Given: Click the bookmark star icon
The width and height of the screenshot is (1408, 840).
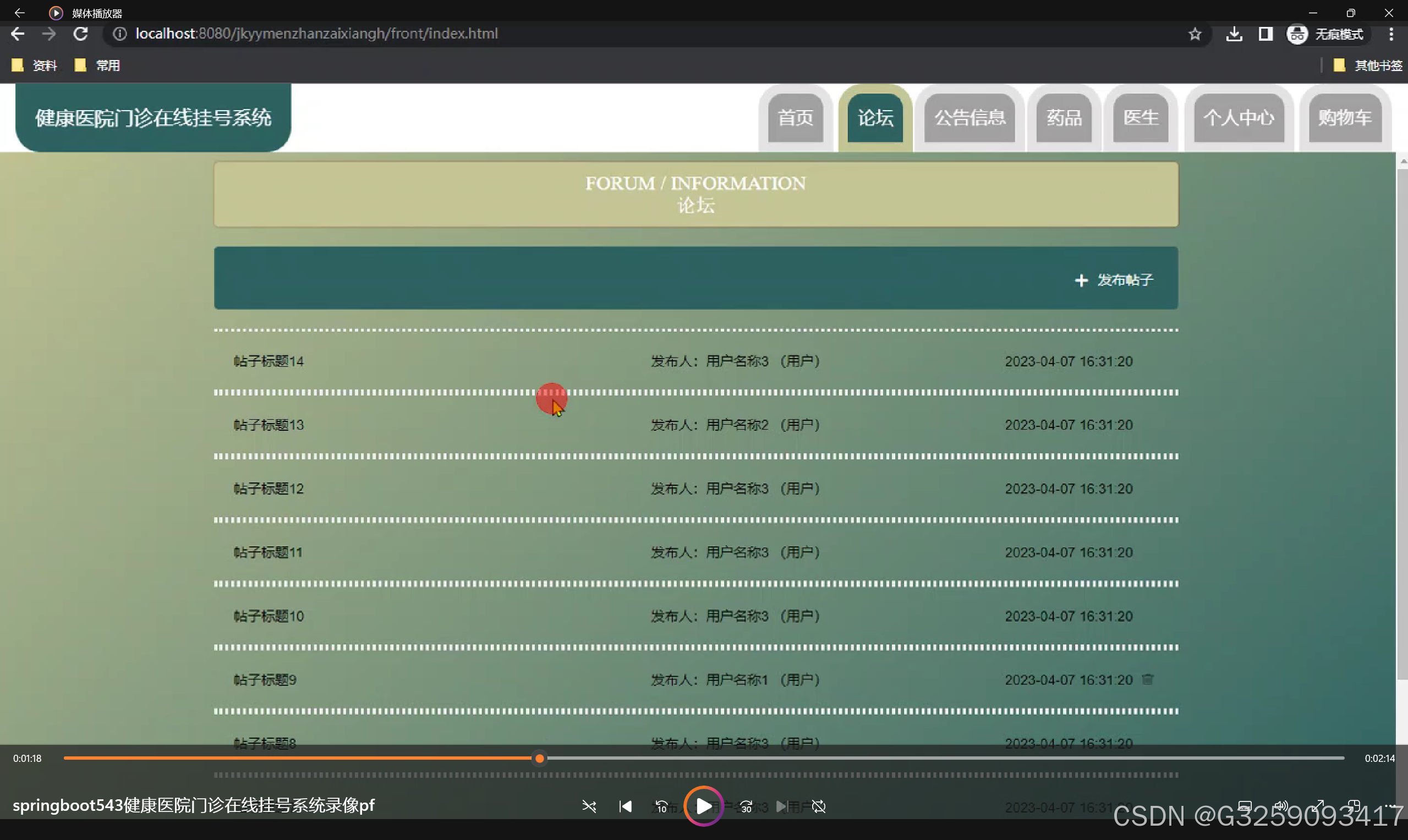Looking at the screenshot, I should point(1195,34).
